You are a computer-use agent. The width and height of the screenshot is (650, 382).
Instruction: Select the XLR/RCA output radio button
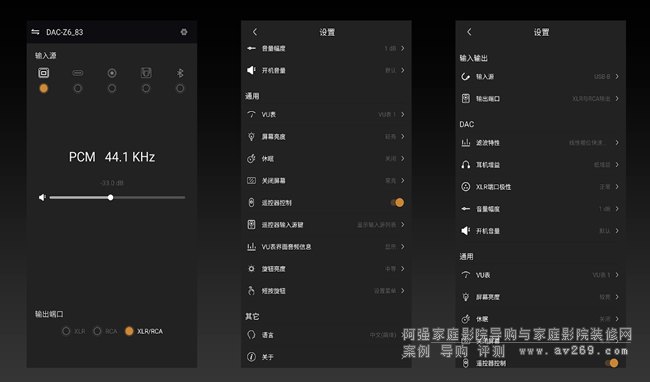tap(129, 331)
